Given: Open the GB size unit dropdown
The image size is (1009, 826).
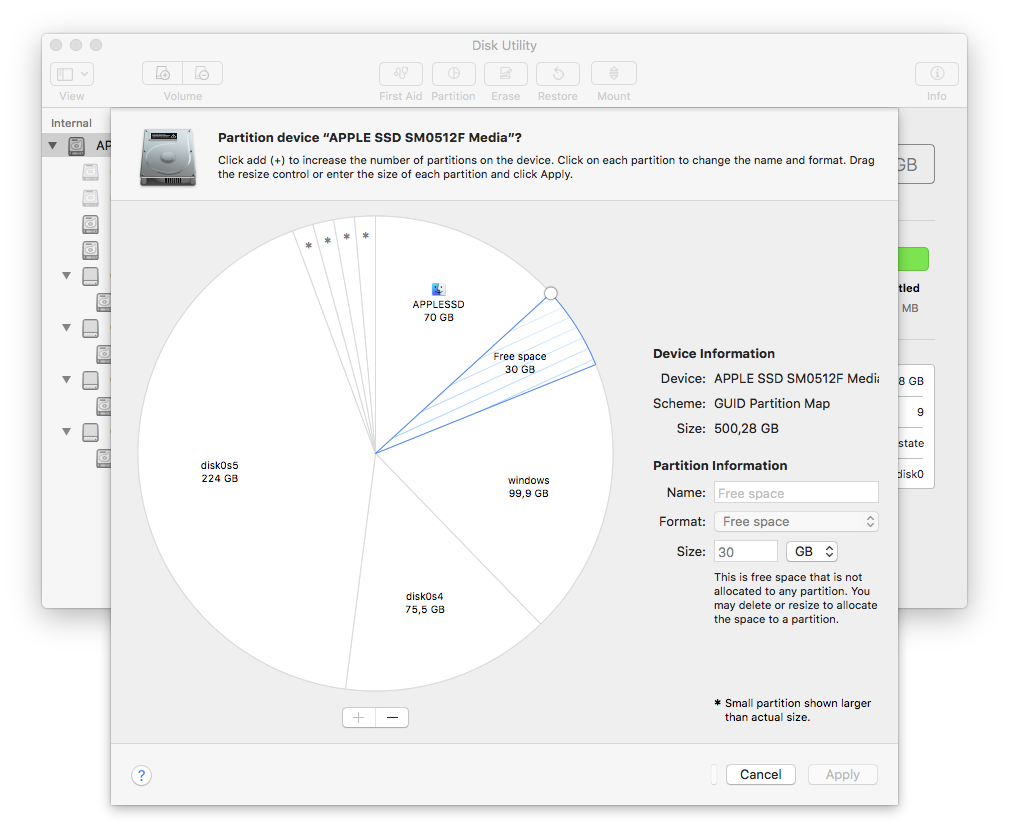Looking at the screenshot, I should coord(812,551).
